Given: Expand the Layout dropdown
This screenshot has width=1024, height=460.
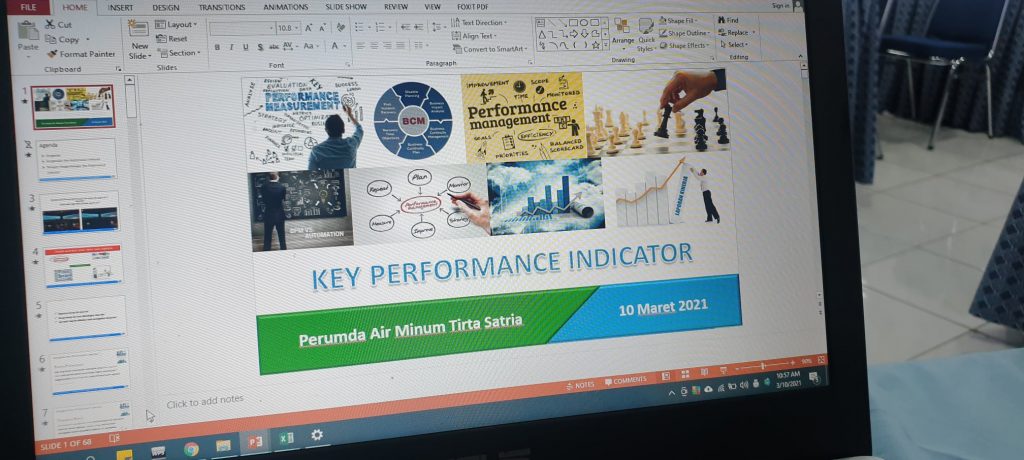Looking at the screenshot, I should click(176, 24).
